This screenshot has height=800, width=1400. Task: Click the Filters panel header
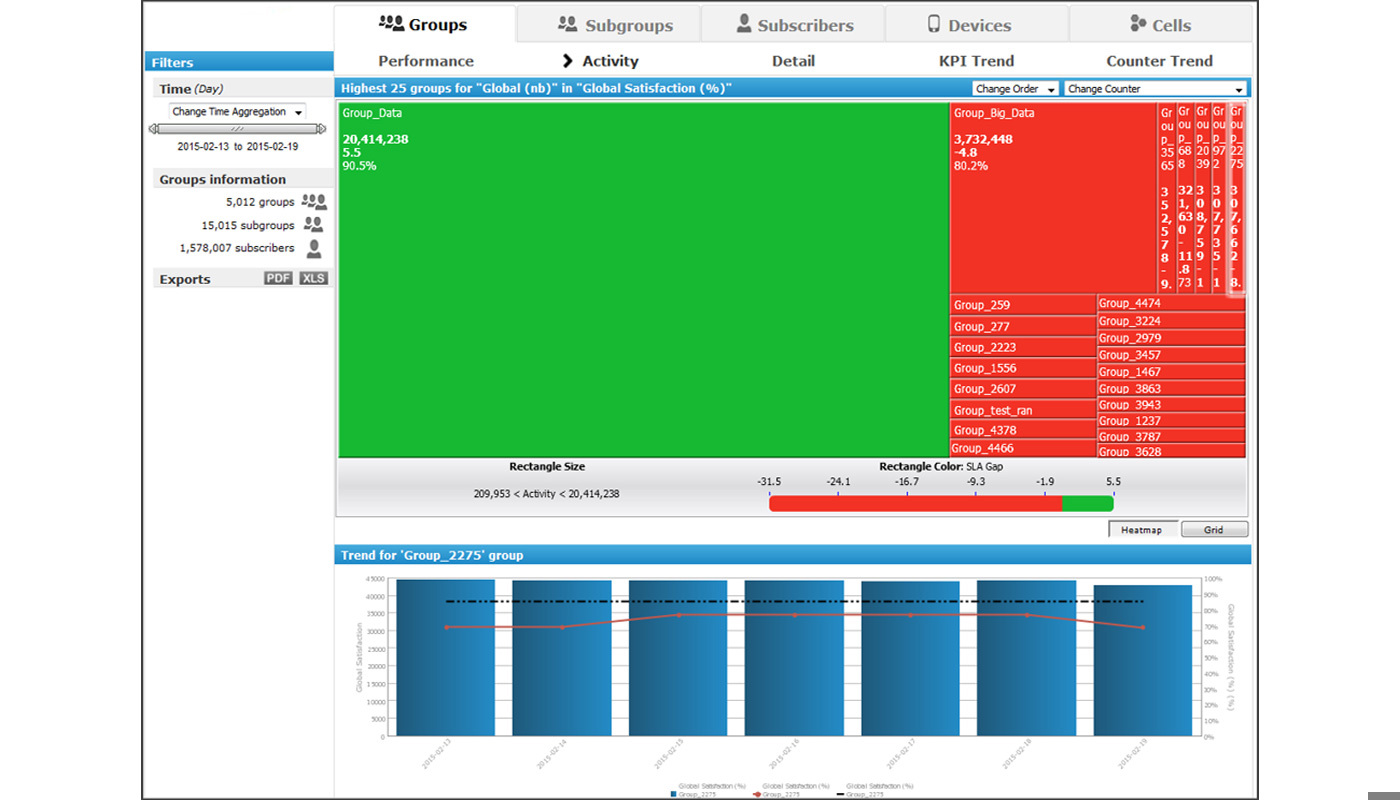239,62
